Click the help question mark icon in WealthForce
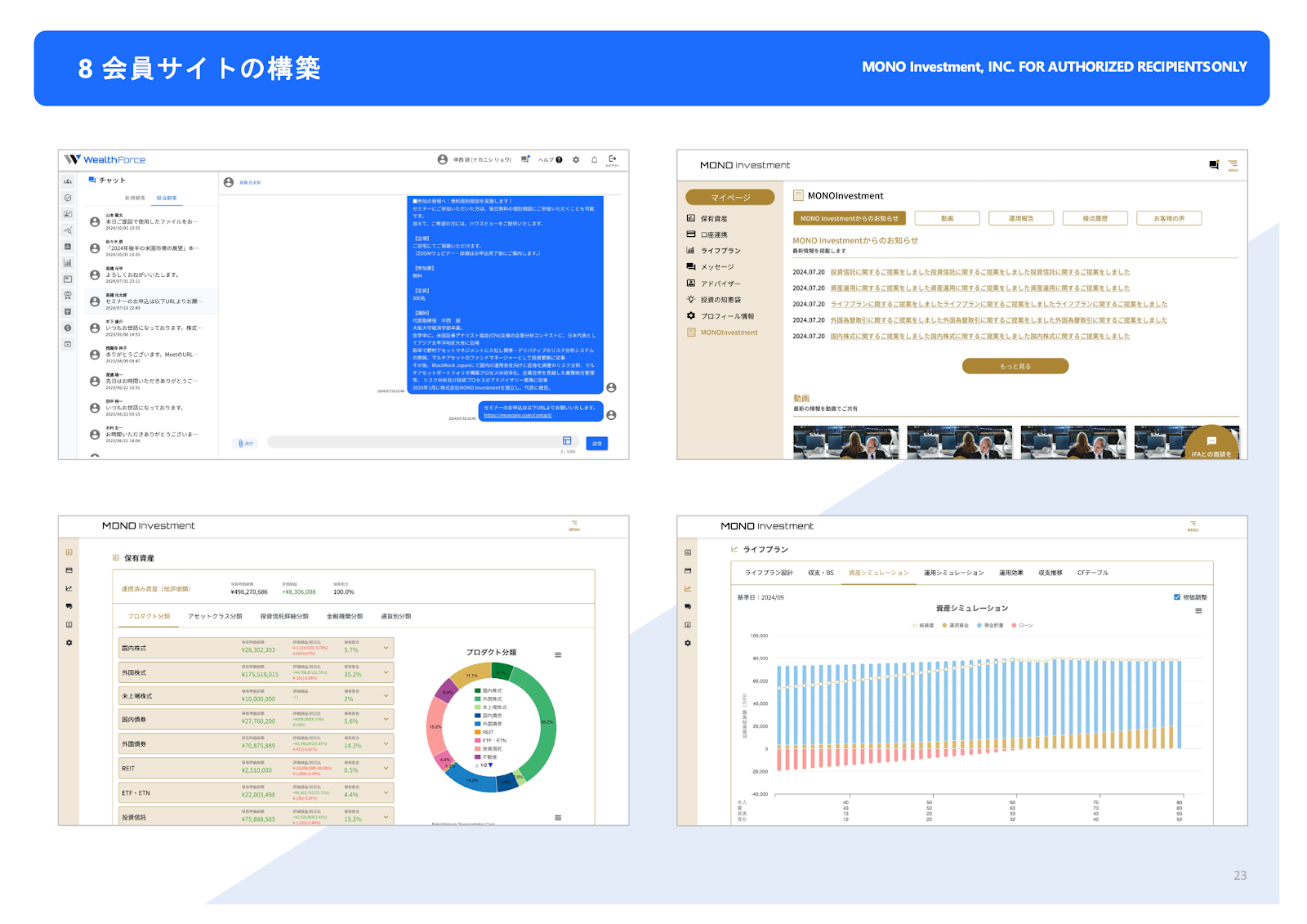 560,160
